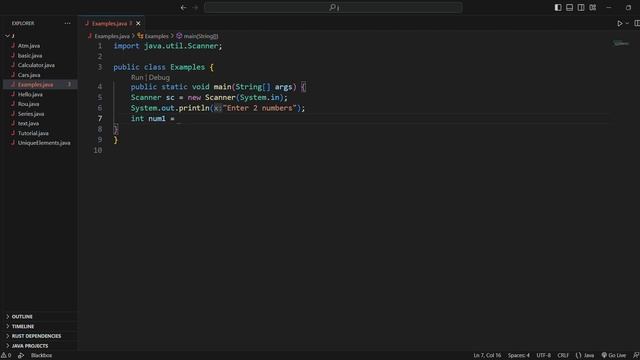Click 'num1' variable on line 7
This screenshot has height=360, width=640.
(x=157, y=119)
